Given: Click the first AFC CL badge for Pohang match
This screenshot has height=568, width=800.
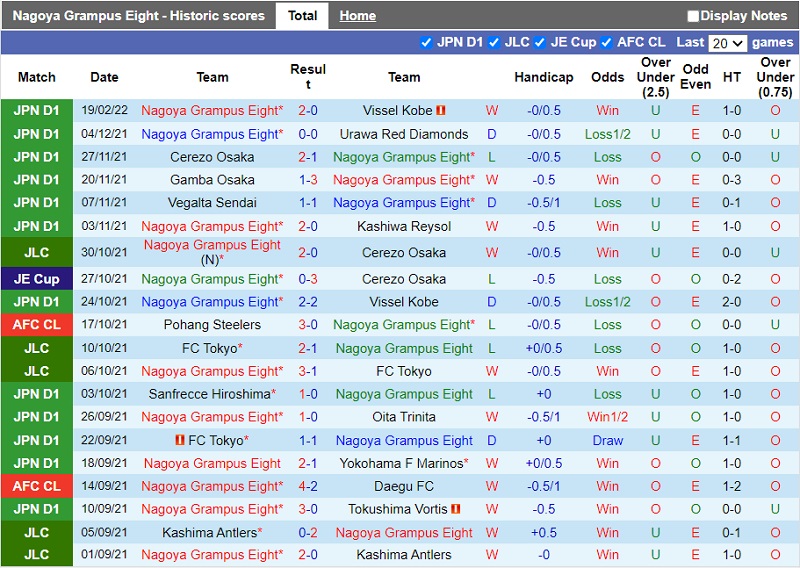Looking at the screenshot, I should (x=37, y=325).
